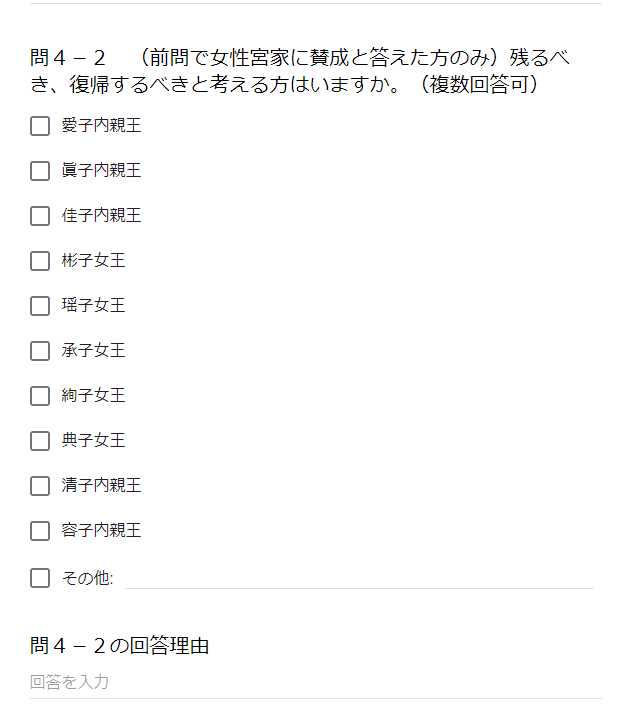This screenshot has height=716, width=632.
Task: Select the 清子内親王 checkbox
Action: coord(40,486)
